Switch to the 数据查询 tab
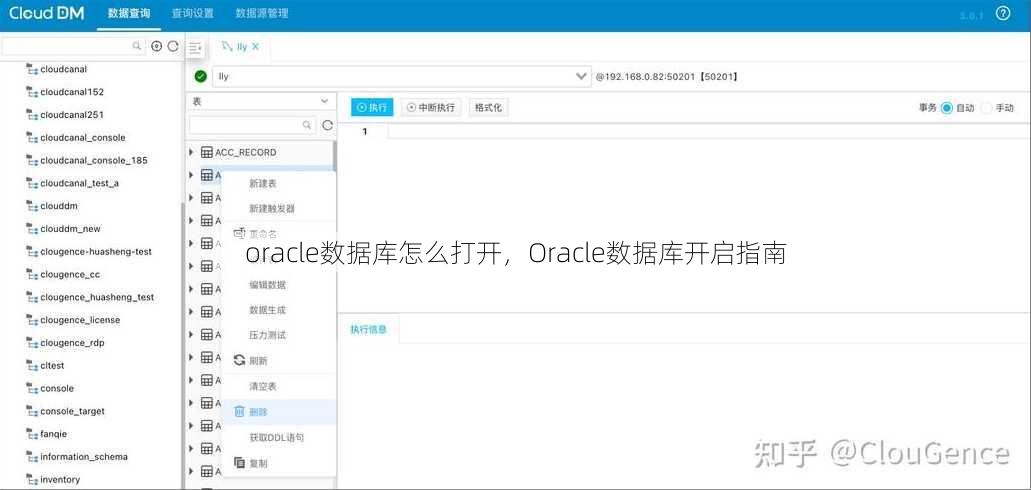The image size is (1031, 490). (x=129, y=13)
